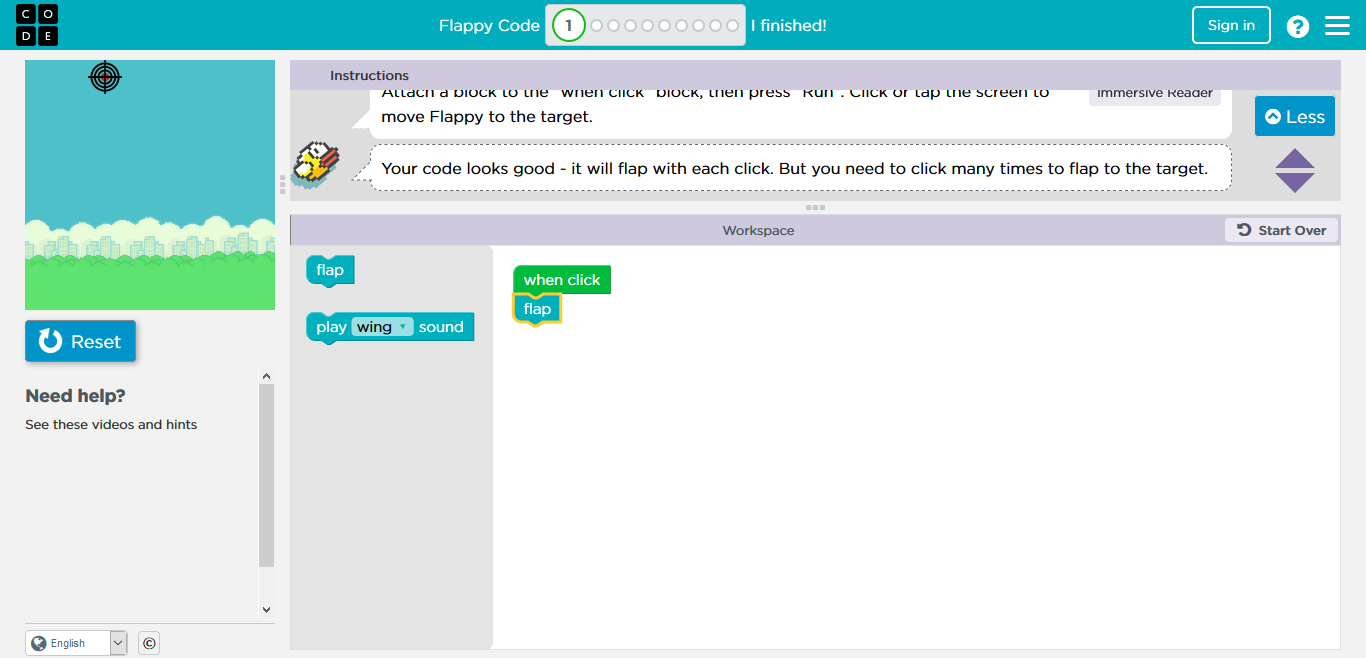The image size is (1366, 658).
Task: Click the help question mark icon
Action: point(1298,26)
